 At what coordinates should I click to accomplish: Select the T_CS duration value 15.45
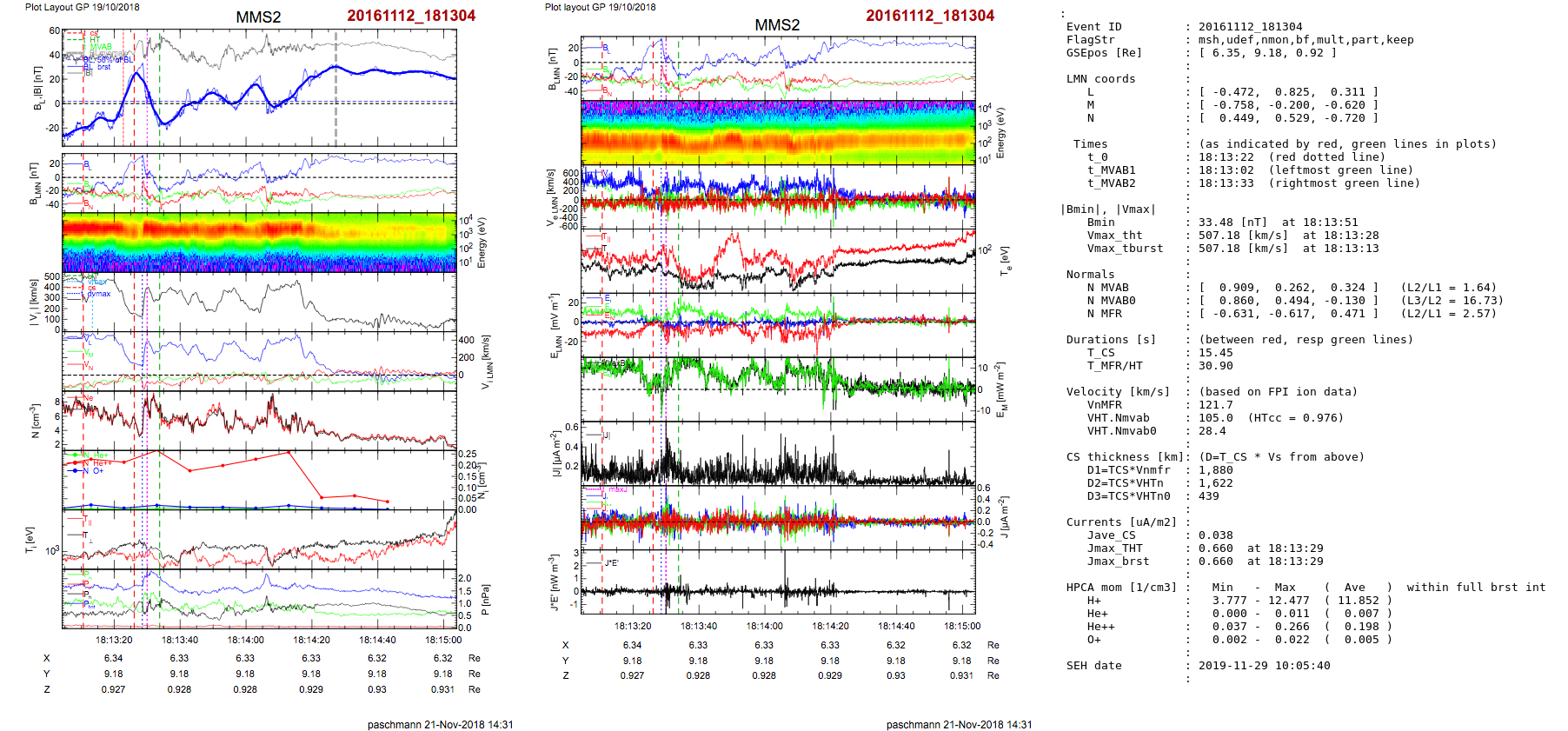[x=1215, y=353]
